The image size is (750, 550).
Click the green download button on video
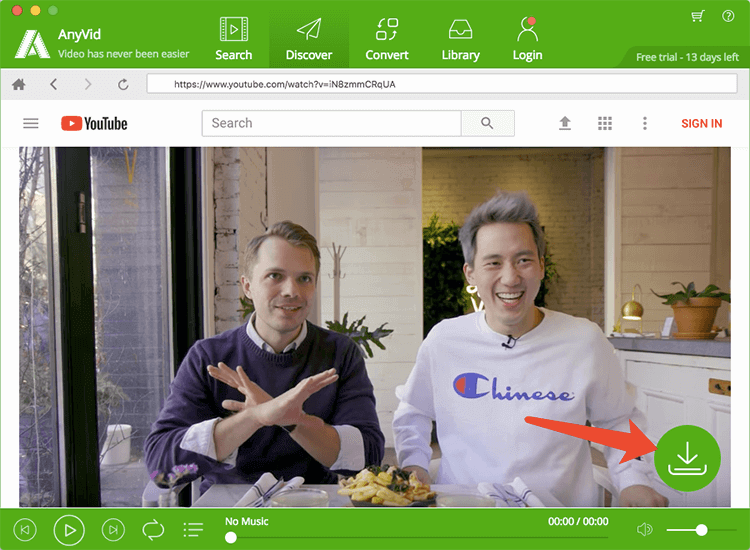point(687,458)
